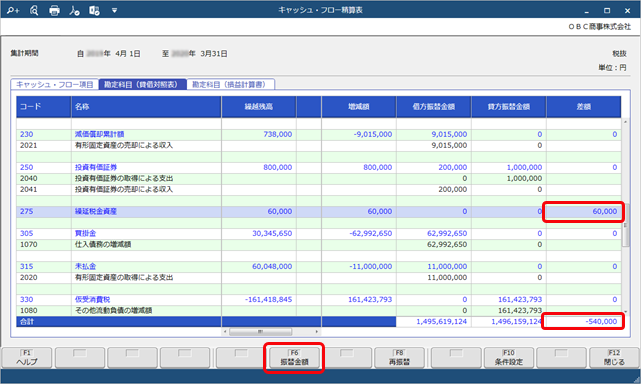Click code 330 in the table

(x=27, y=299)
